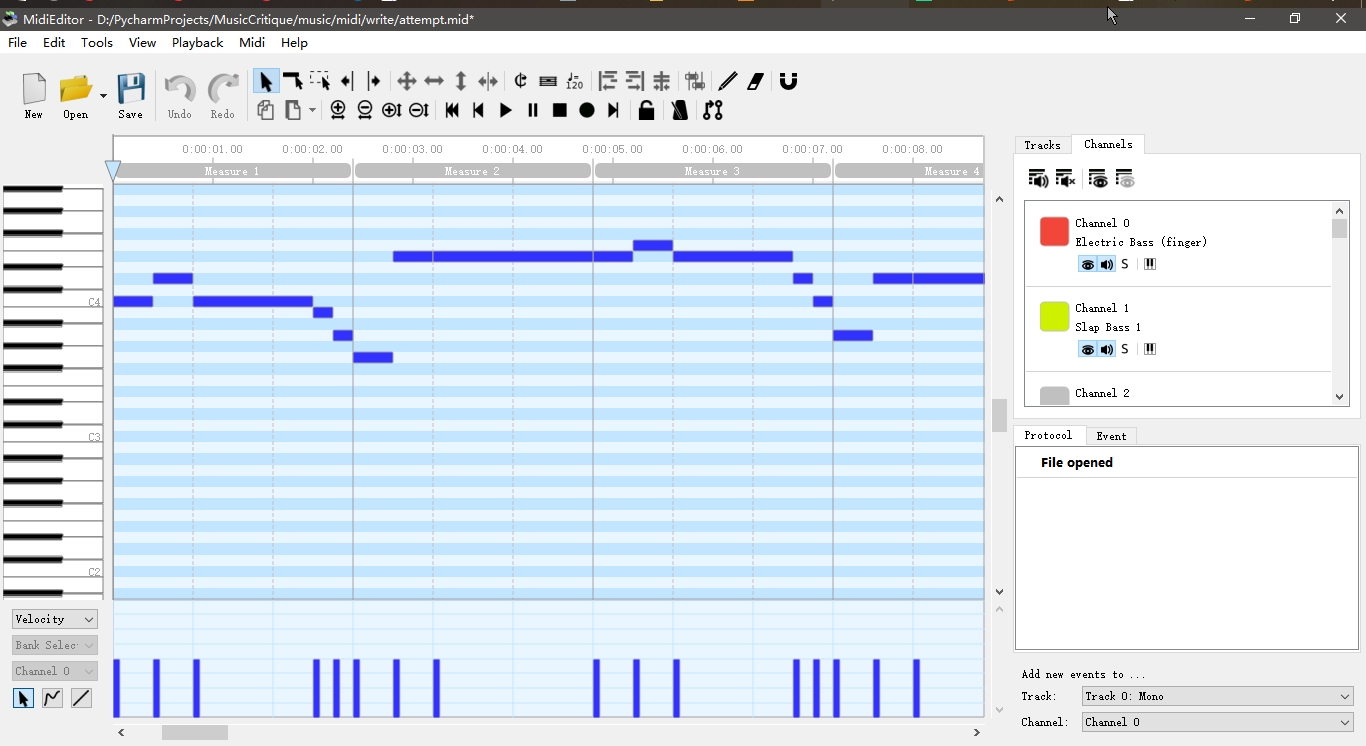Toggle Channel 0 audible speaker
Viewport: 1366px width, 746px height.
pyautogui.click(x=1107, y=264)
